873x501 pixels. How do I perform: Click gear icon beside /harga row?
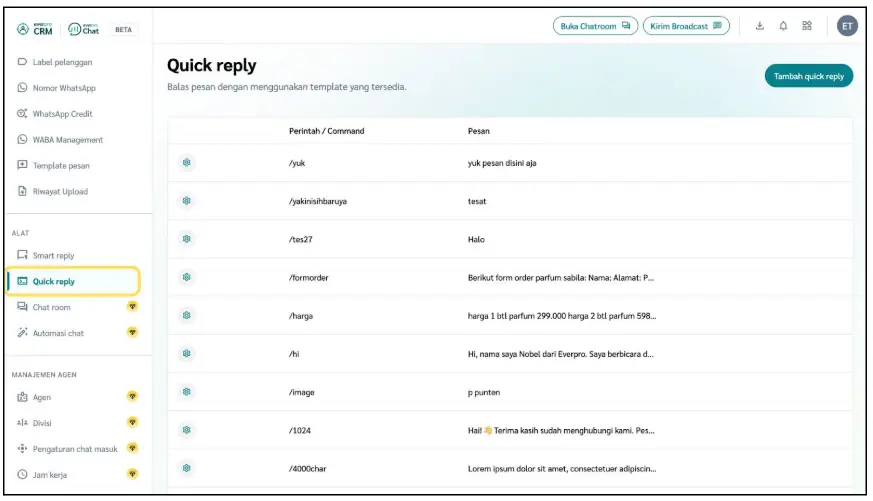[x=186, y=316]
